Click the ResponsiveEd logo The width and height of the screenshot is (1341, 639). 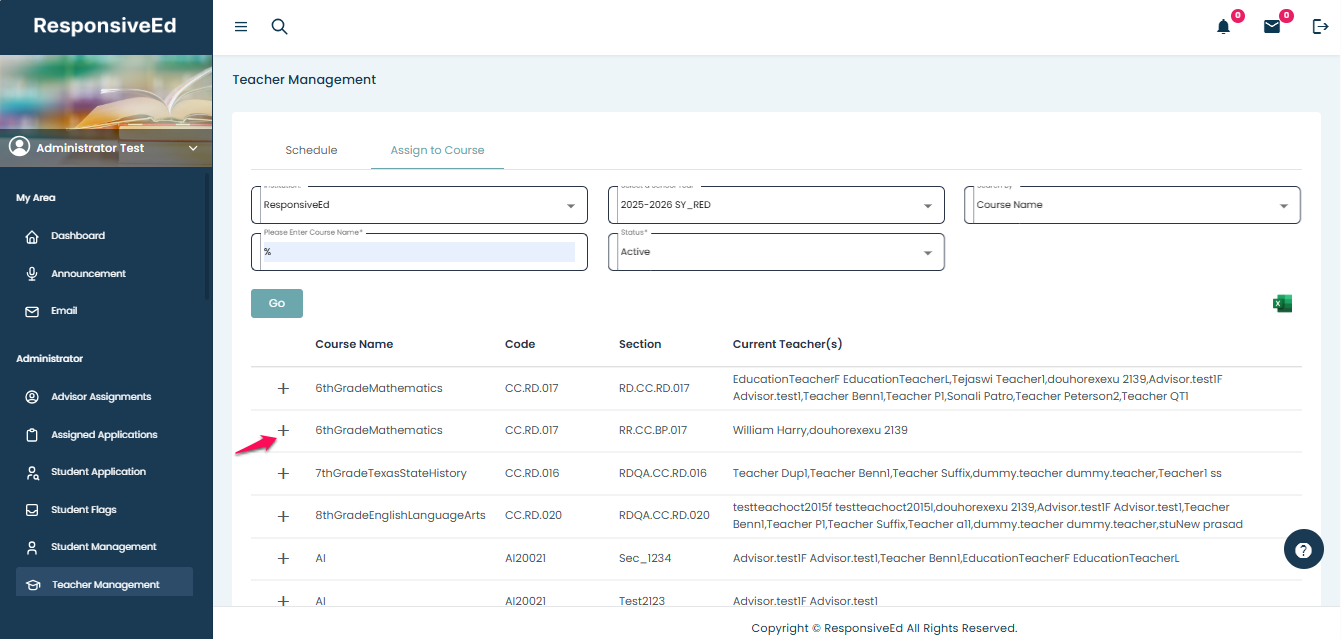[x=105, y=26]
